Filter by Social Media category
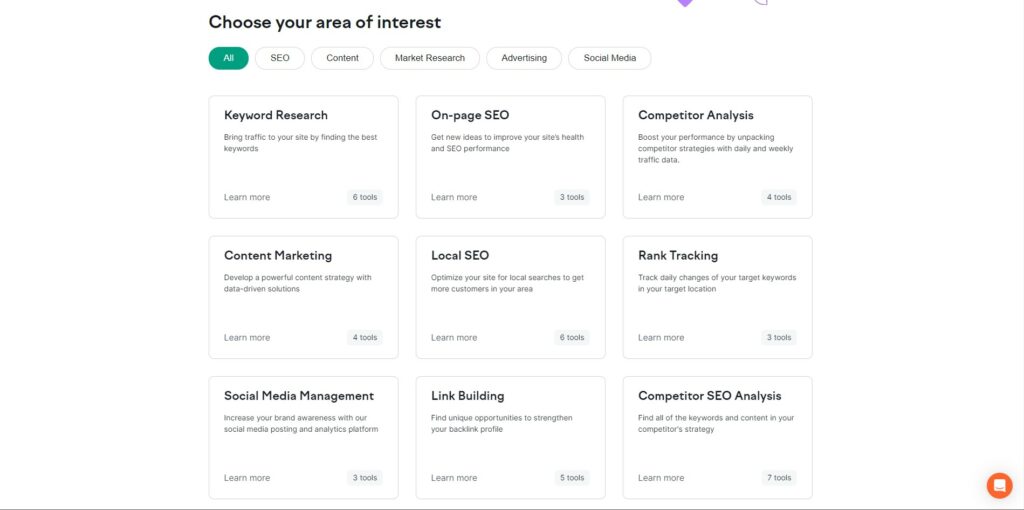1024x510 pixels. (609, 58)
